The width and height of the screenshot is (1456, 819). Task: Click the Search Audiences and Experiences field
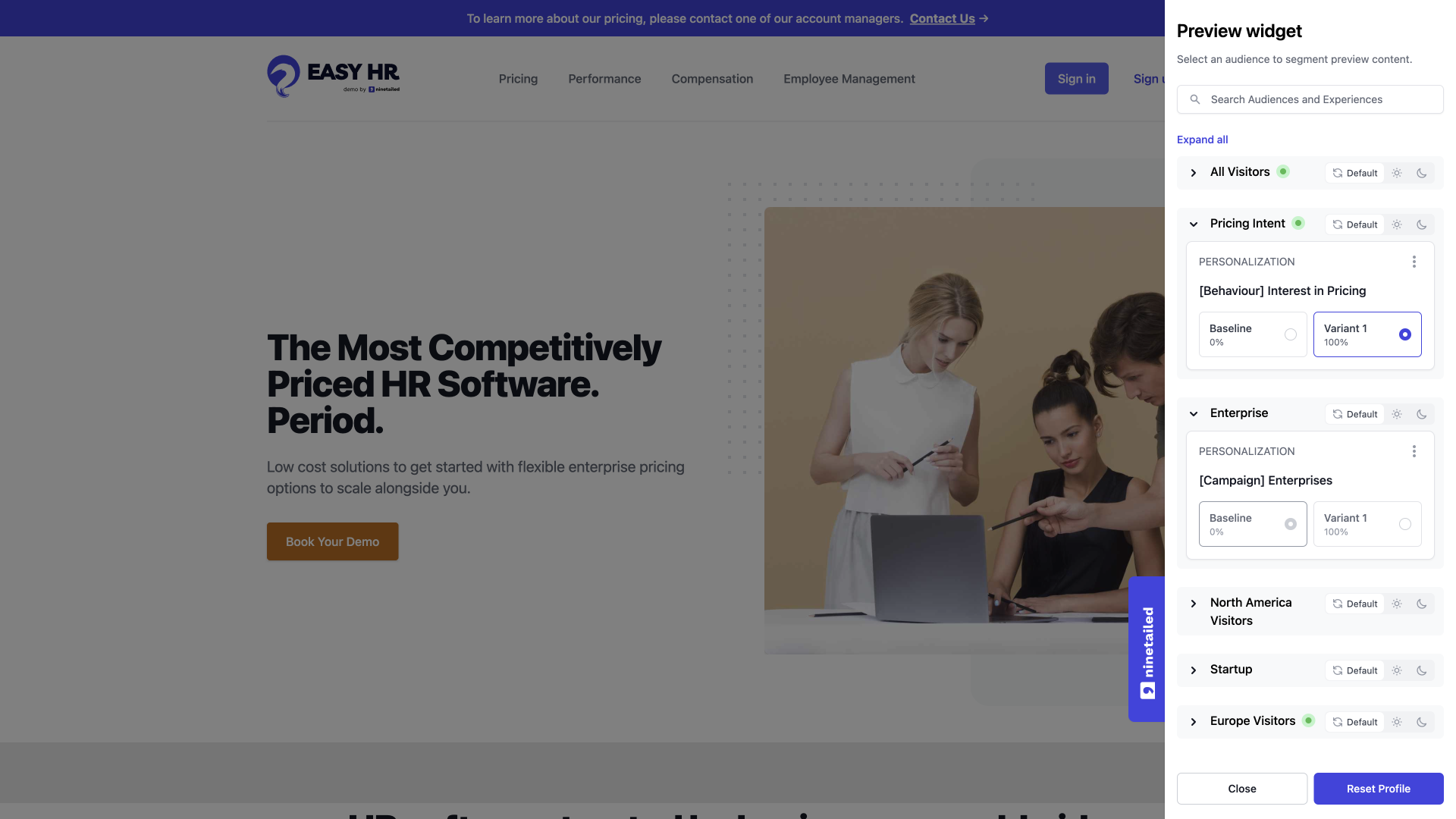click(1310, 99)
